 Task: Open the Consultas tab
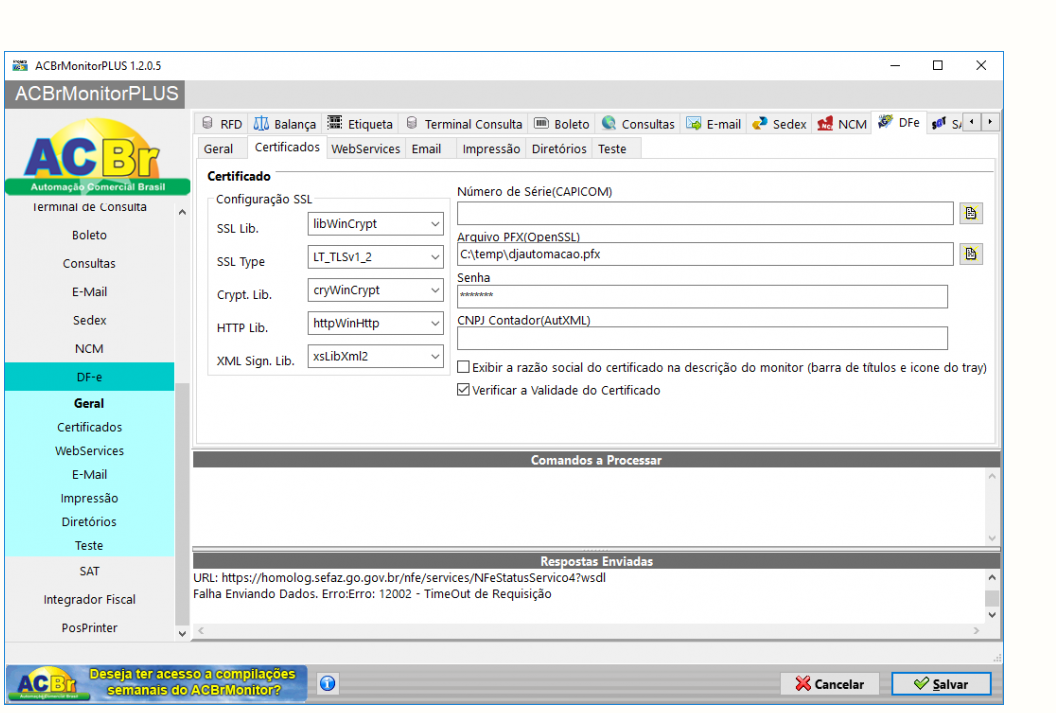pyautogui.click(x=638, y=124)
